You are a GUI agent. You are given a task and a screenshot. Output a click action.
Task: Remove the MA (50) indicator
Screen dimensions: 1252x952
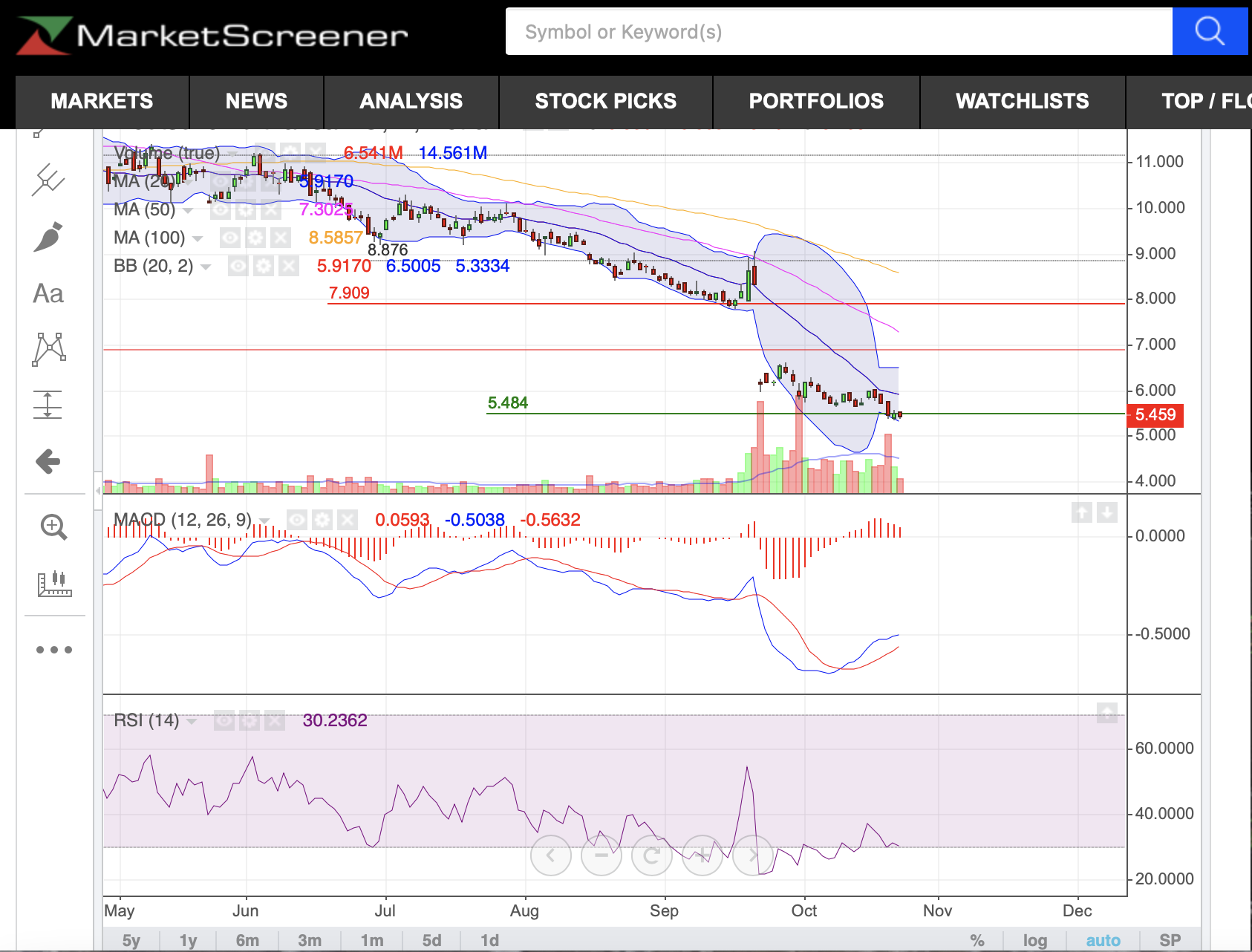tap(271, 210)
